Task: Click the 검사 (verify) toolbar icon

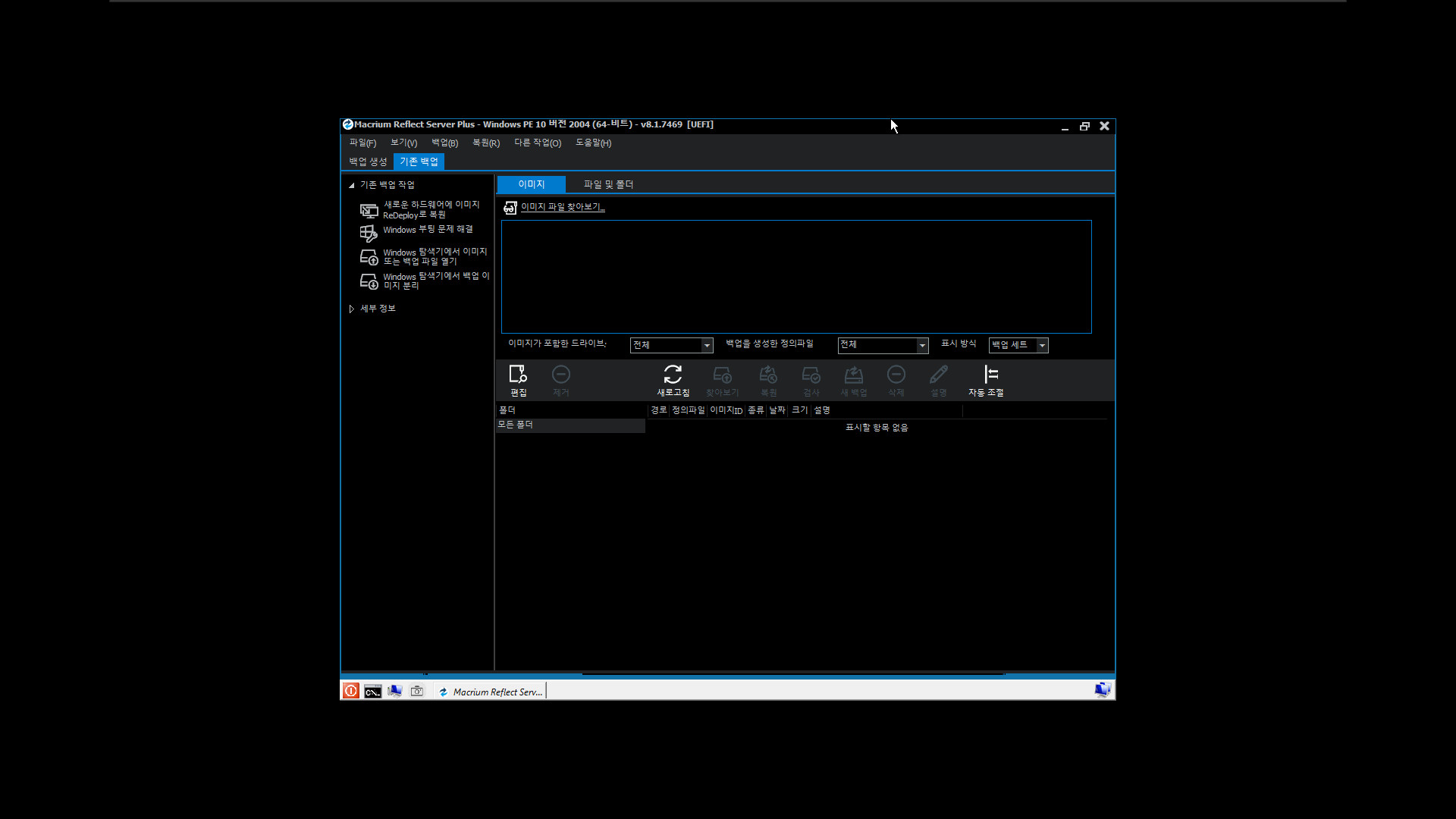Action: point(811,375)
